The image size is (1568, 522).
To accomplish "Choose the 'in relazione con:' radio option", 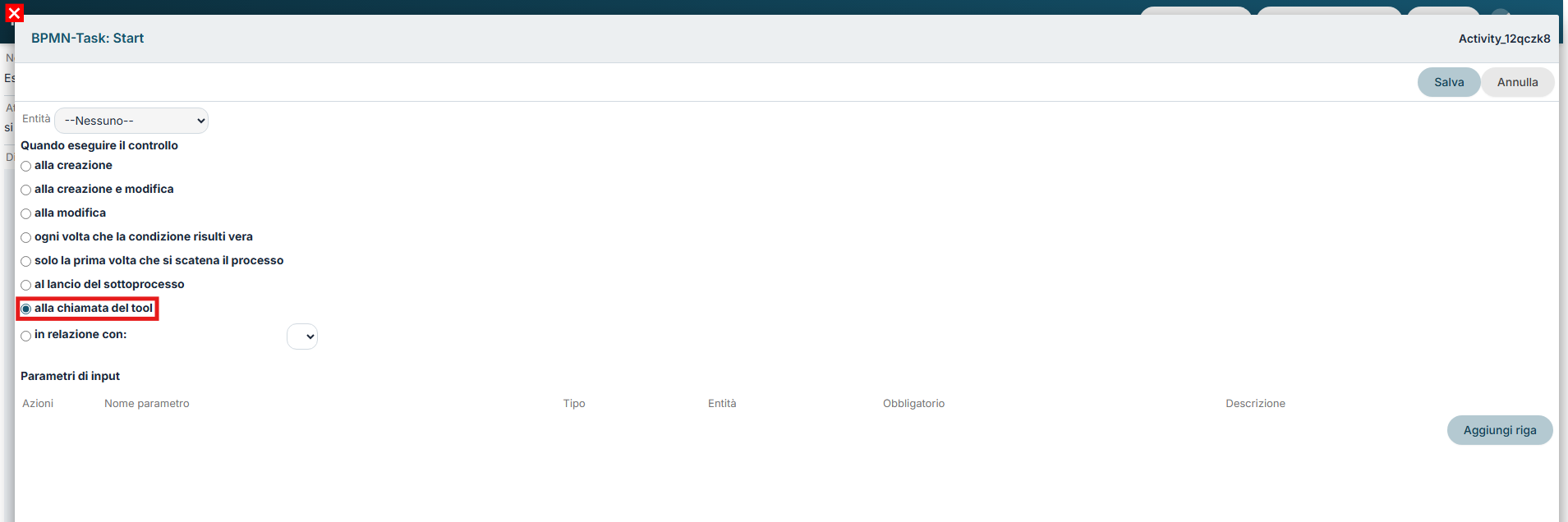I will [x=26, y=336].
